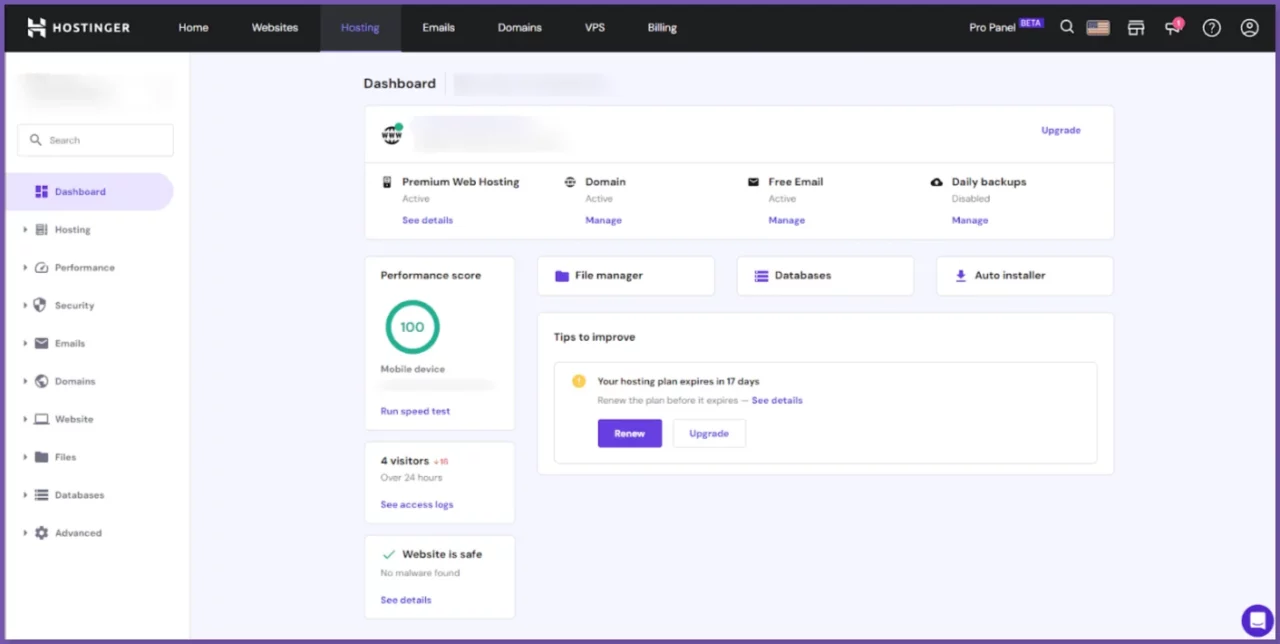Click Run speed test link
This screenshot has width=1280, height=644.
(415, 411)
